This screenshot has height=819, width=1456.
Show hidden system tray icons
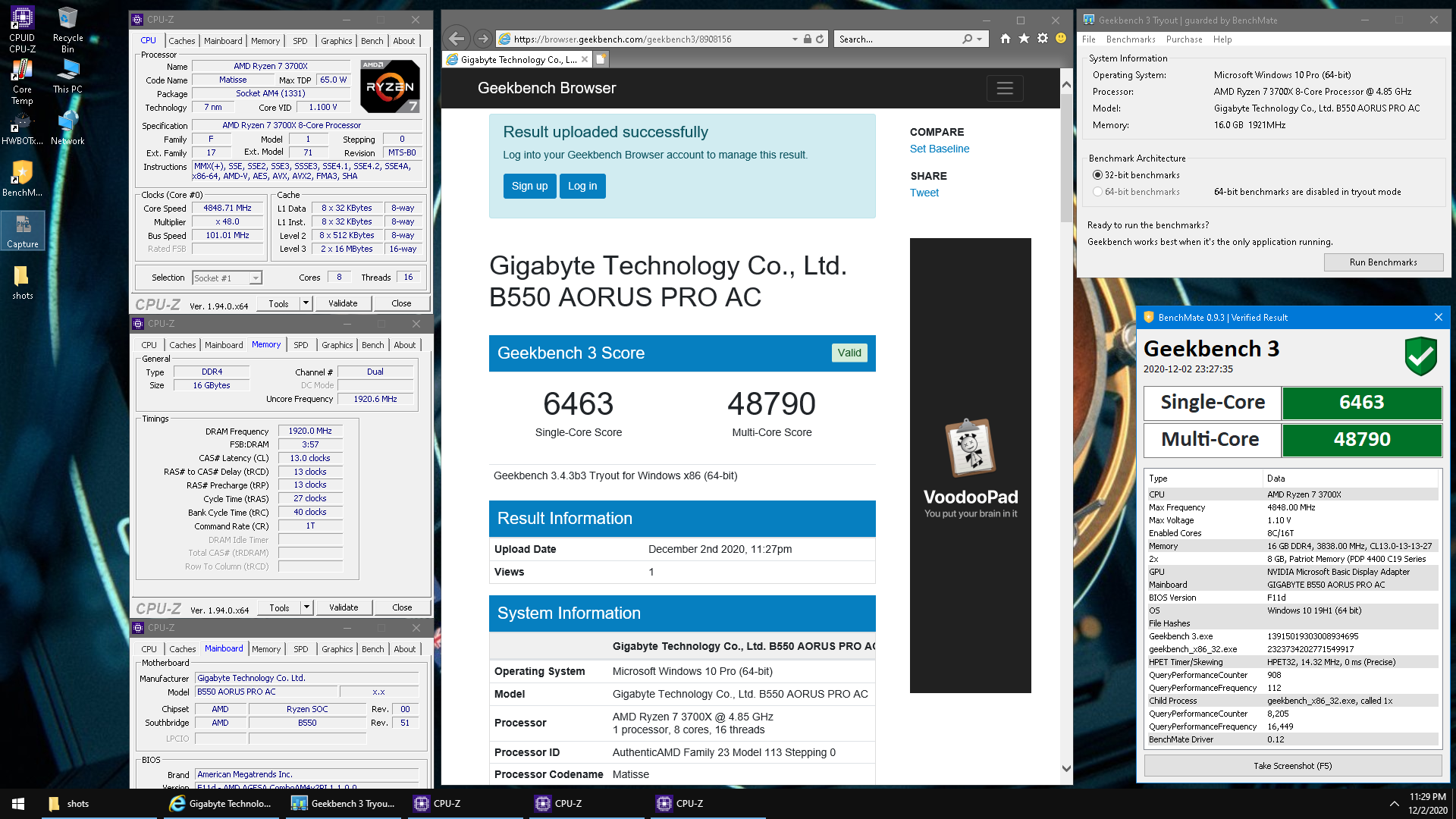coord(1394,804)
